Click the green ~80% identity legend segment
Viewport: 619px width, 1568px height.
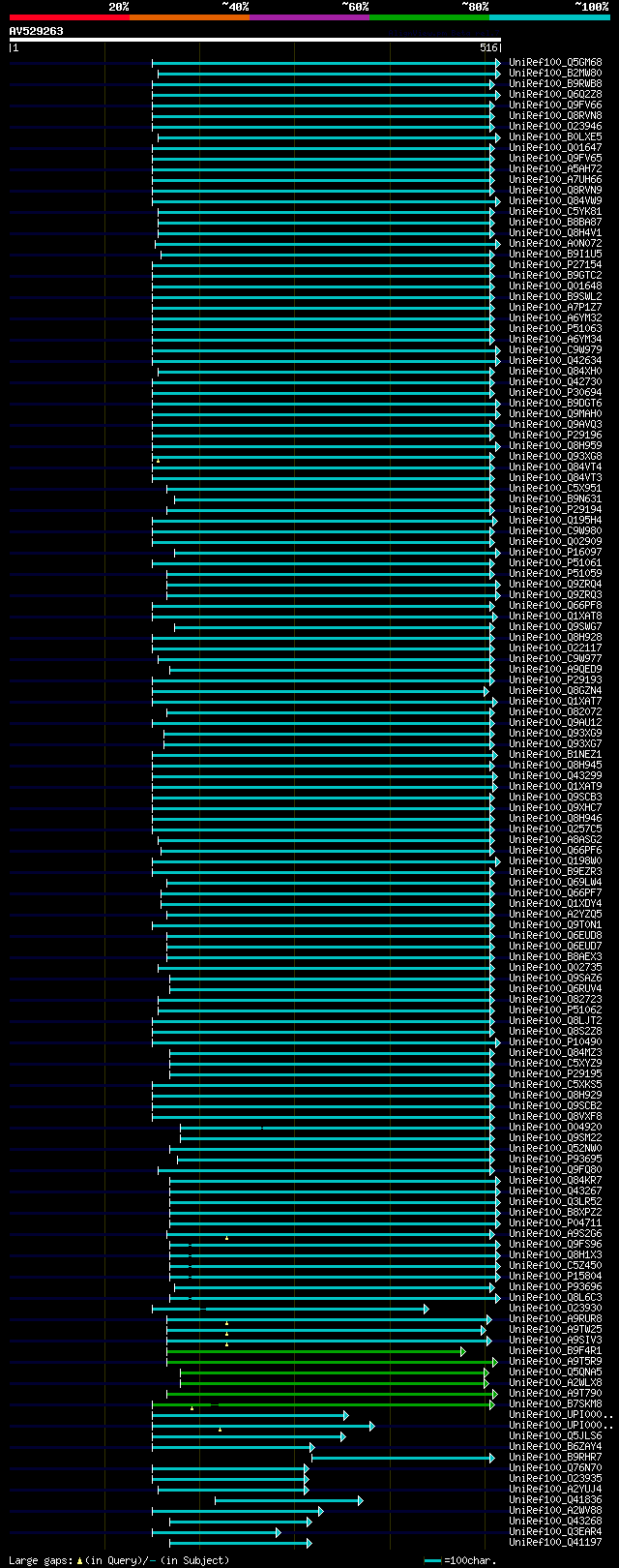point(429,17)
